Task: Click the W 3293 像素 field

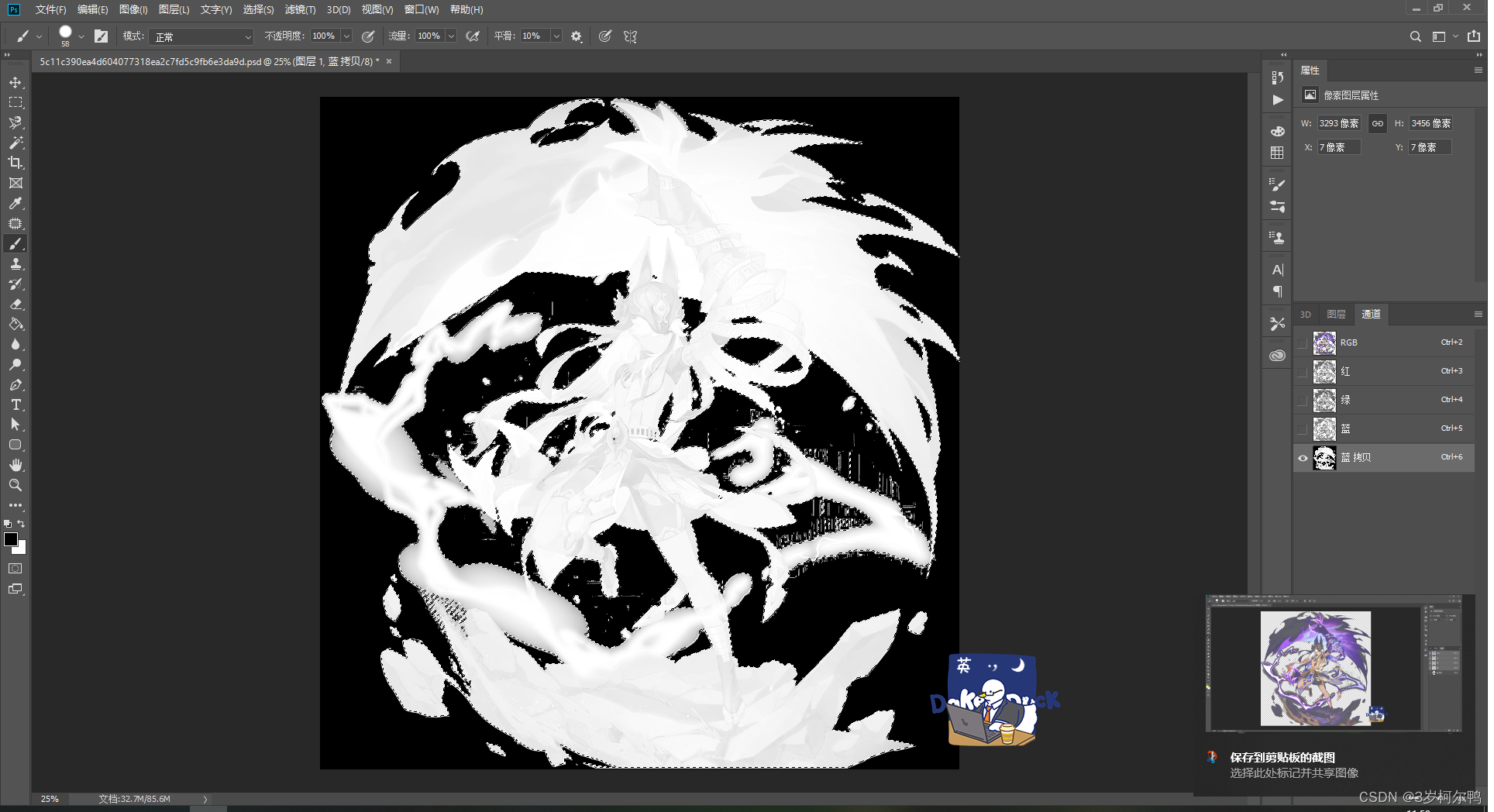Action: point(1339,123)
